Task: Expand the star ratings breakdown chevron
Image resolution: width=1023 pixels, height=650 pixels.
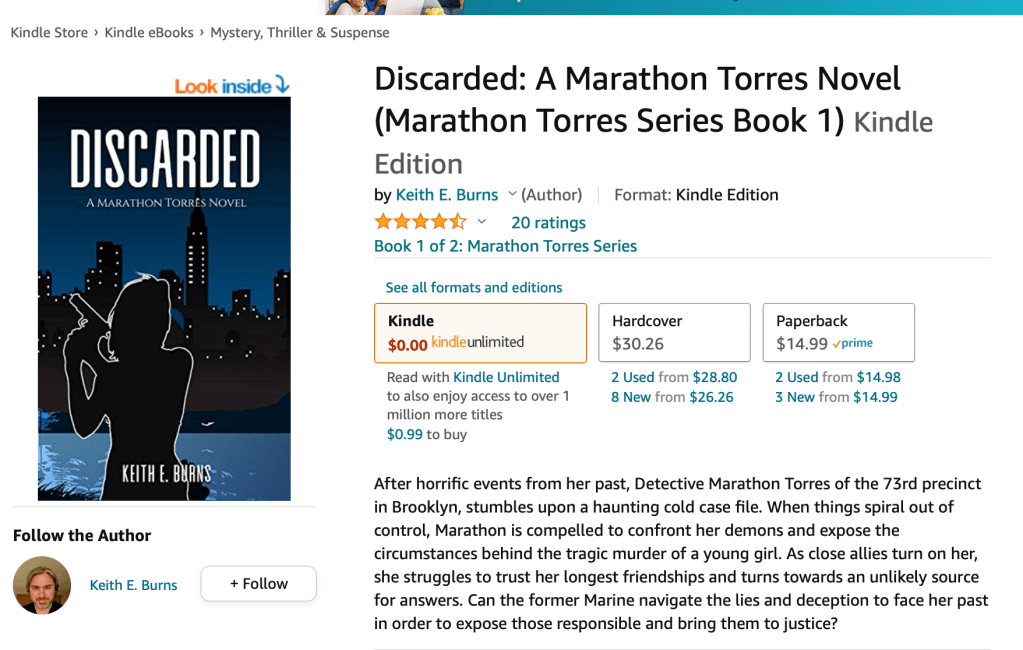Action: point(481,222)
